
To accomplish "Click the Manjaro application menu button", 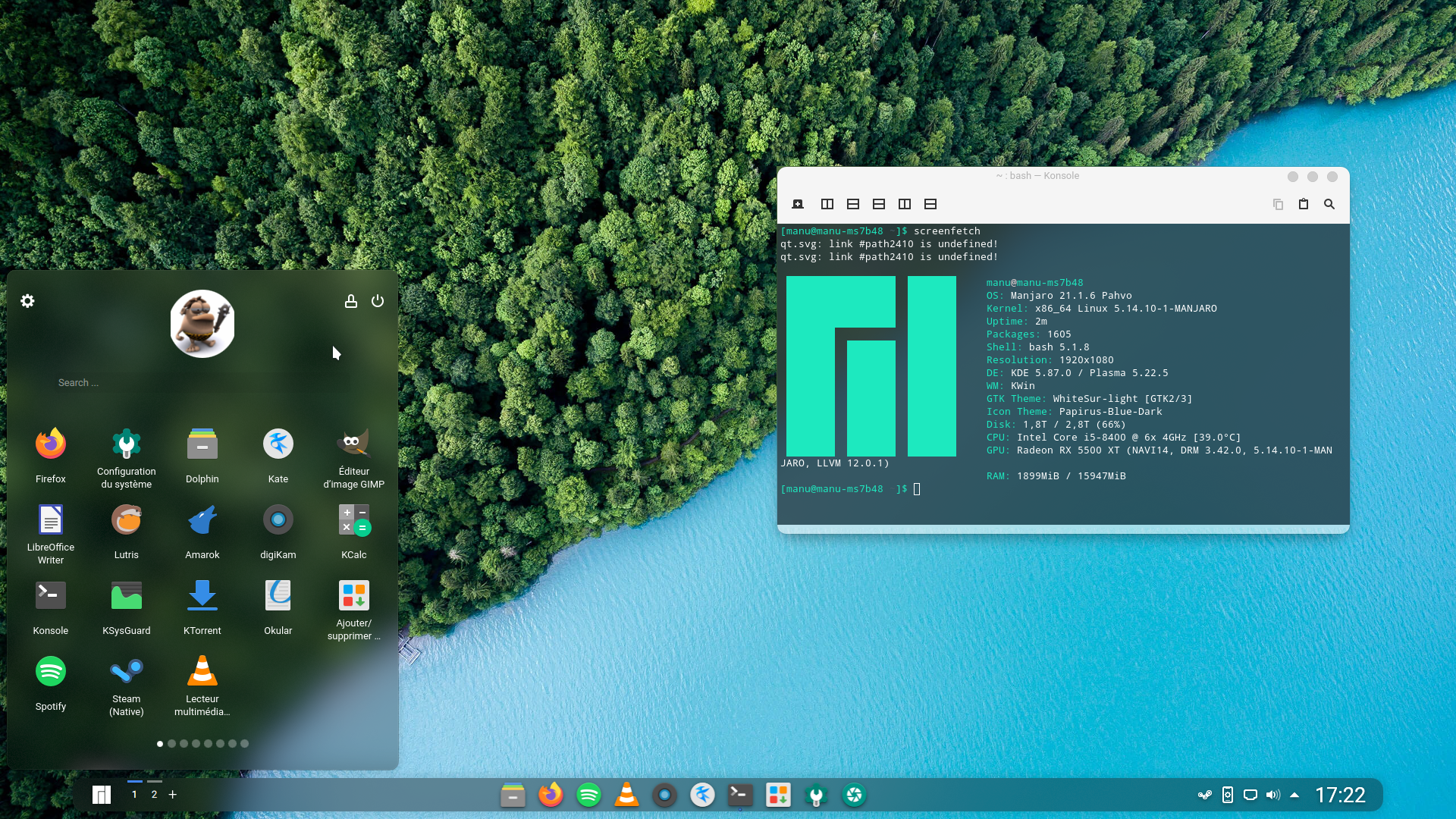I will [x=102, y=794].
